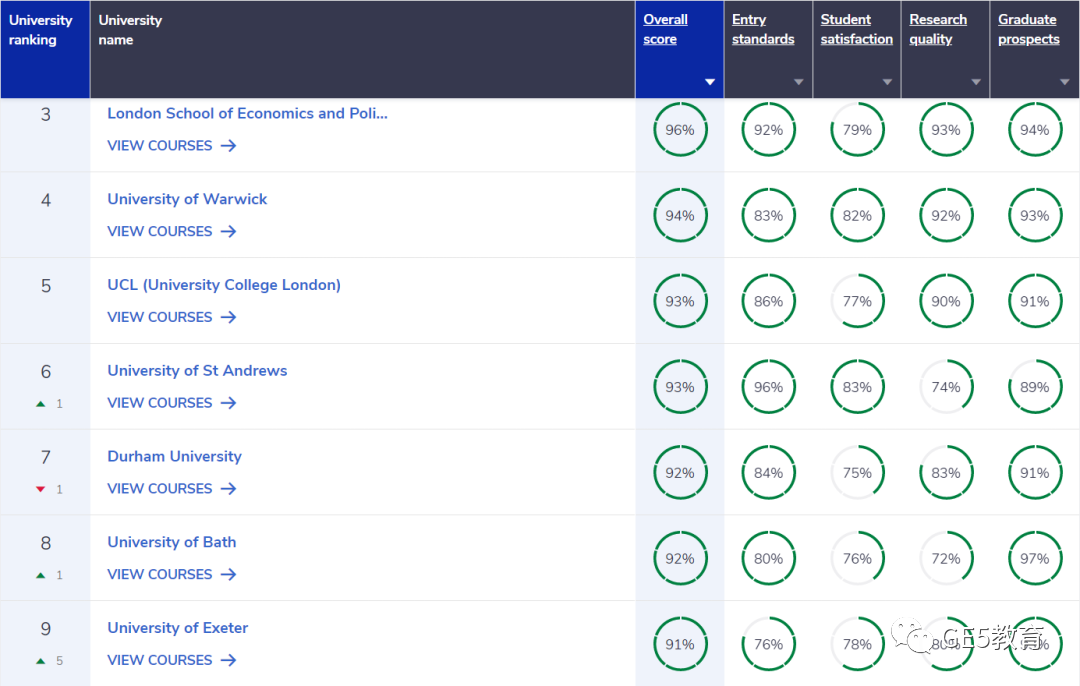The height and width of the screenshot is (686, 1080).
Task: Click UCL overall score 93% circle
Action: [680, 301]
